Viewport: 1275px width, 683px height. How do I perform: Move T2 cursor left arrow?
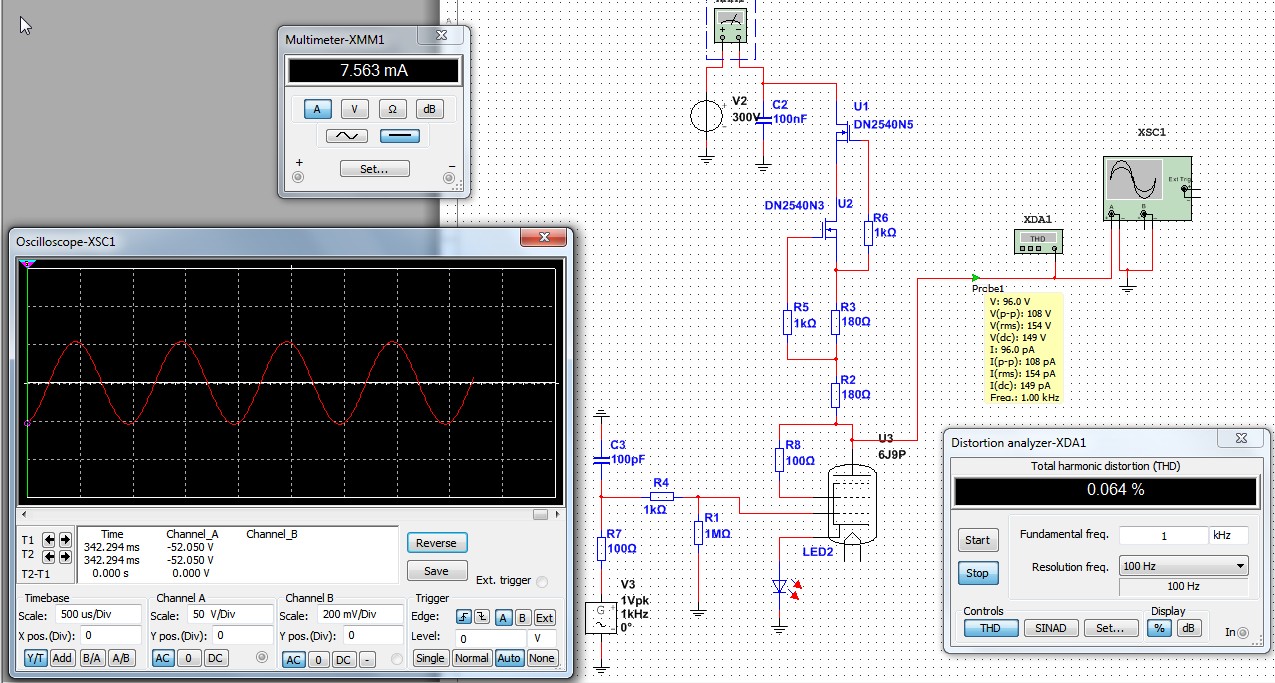click(x=47, y=555)
